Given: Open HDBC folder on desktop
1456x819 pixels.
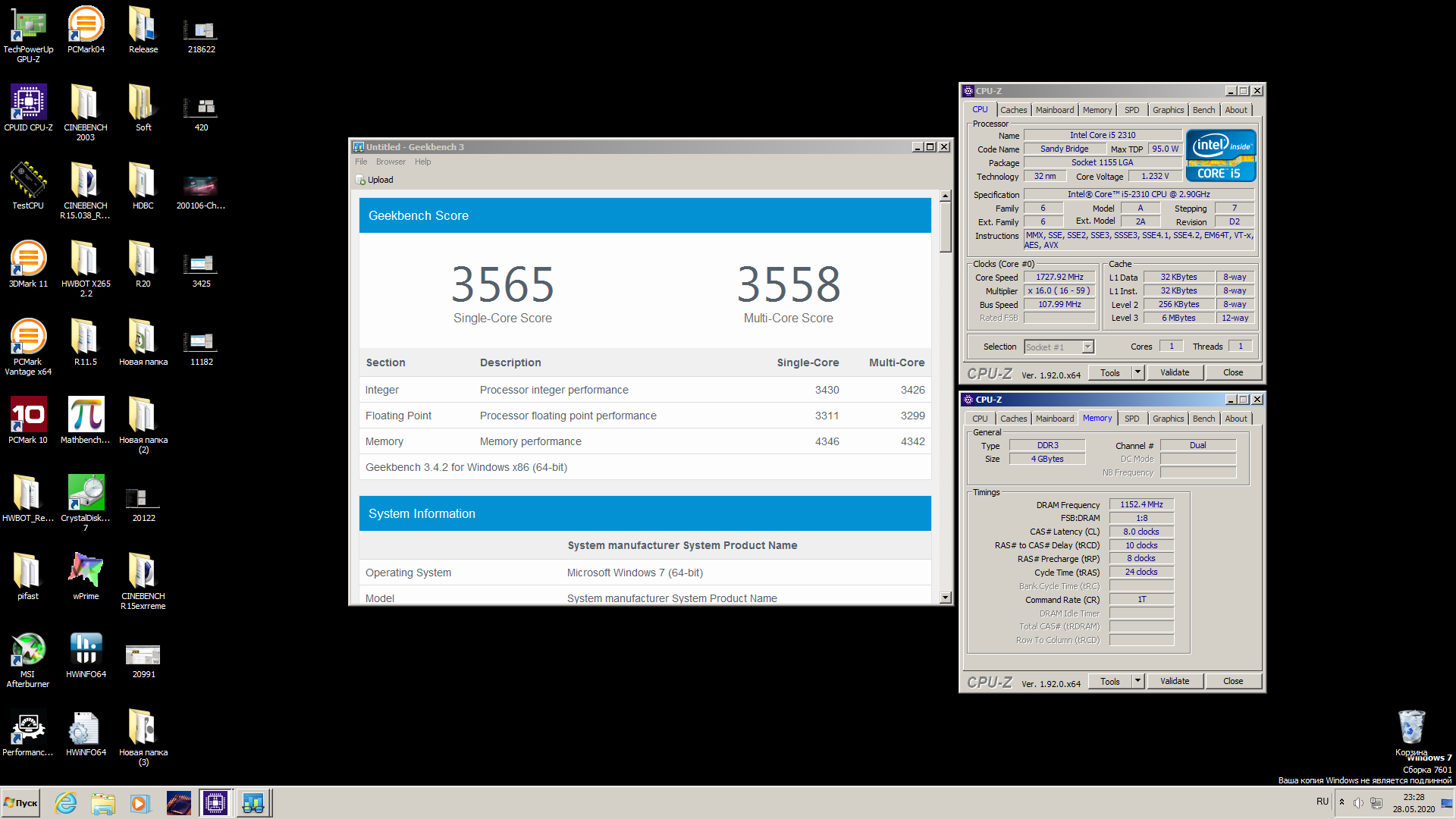Looking at the screenshot, I should pos(143,187).
